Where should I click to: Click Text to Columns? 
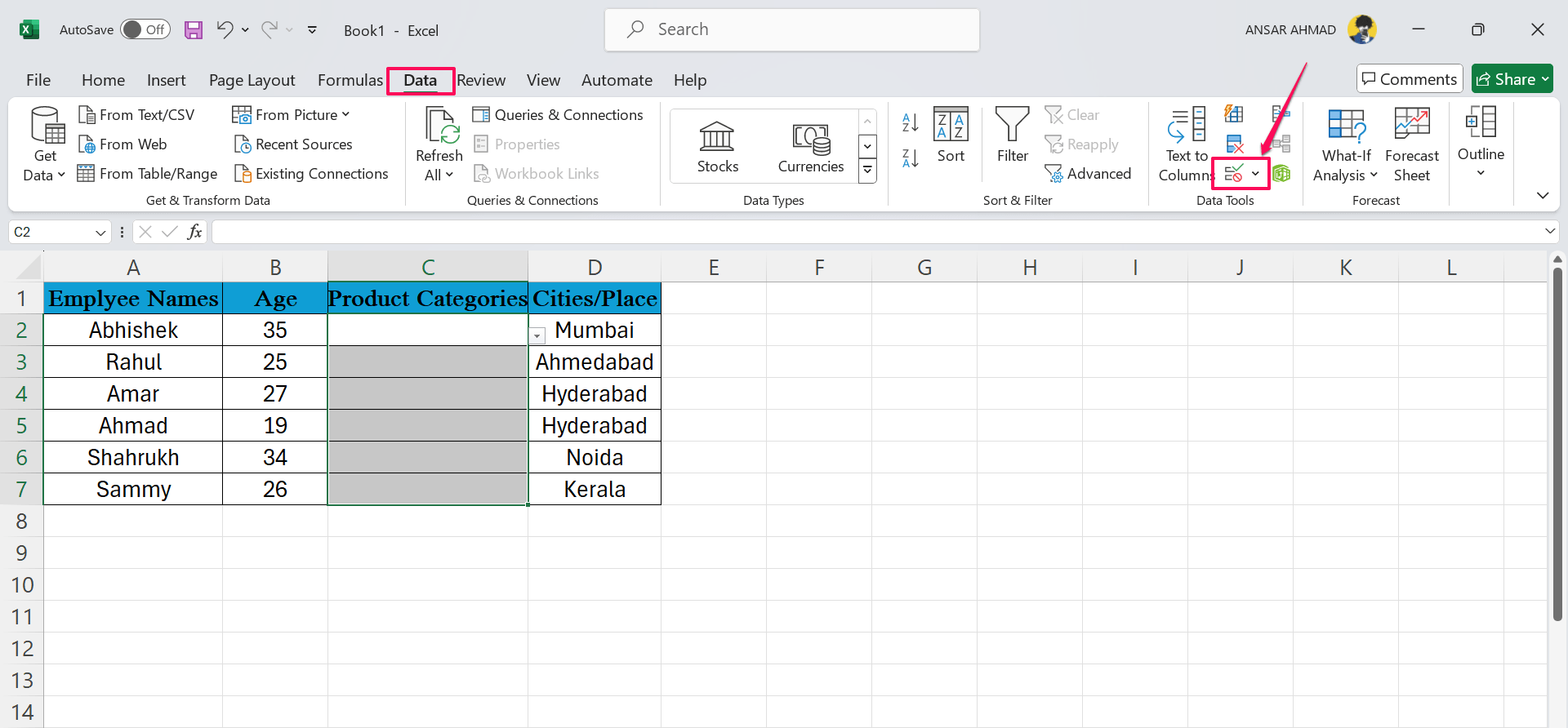(1187, 144)
